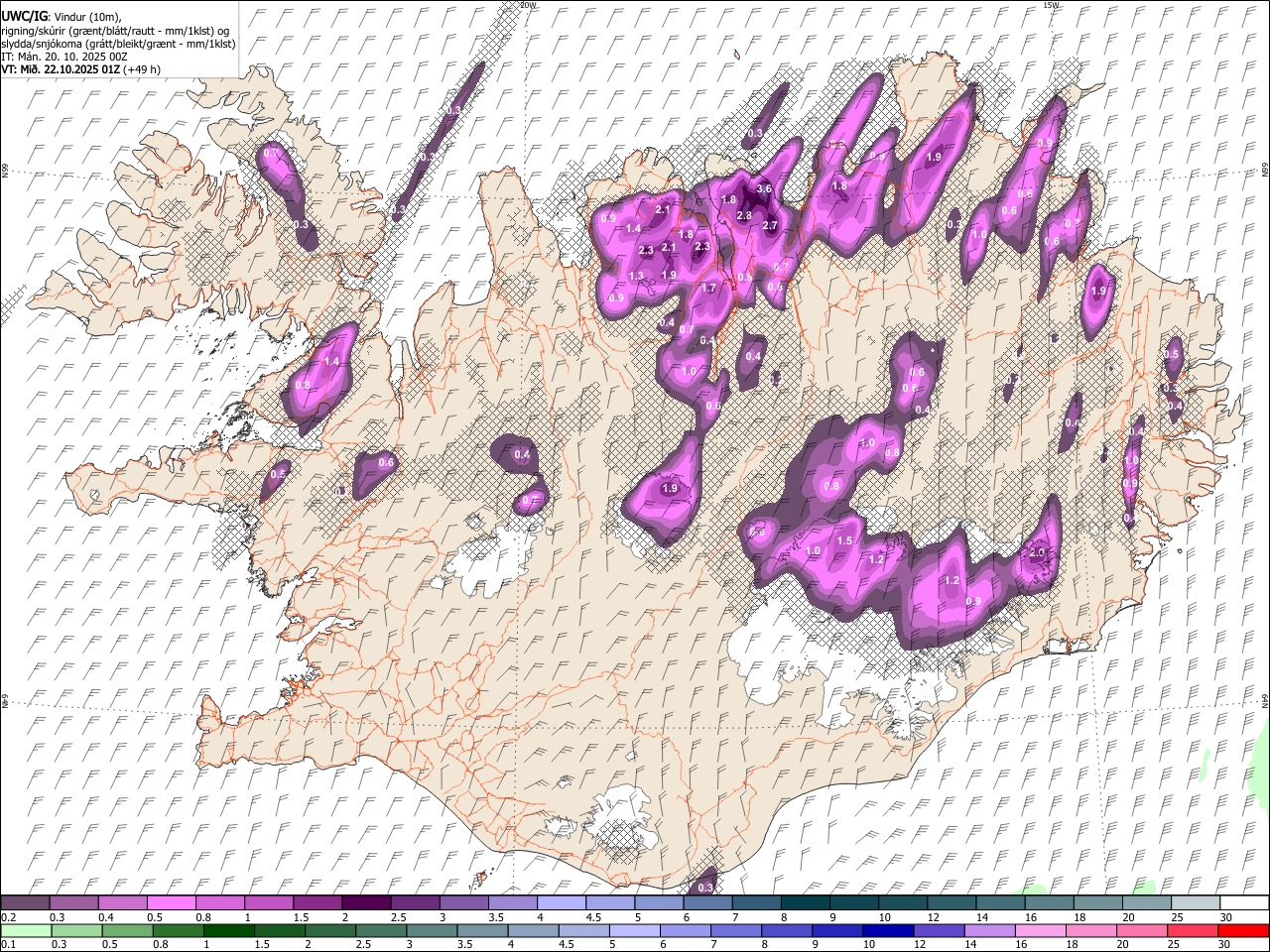Click the pale gray upper swatch between 25 and 30
This screenshot has height=952, width=1270.
(x=1195, y=902)
